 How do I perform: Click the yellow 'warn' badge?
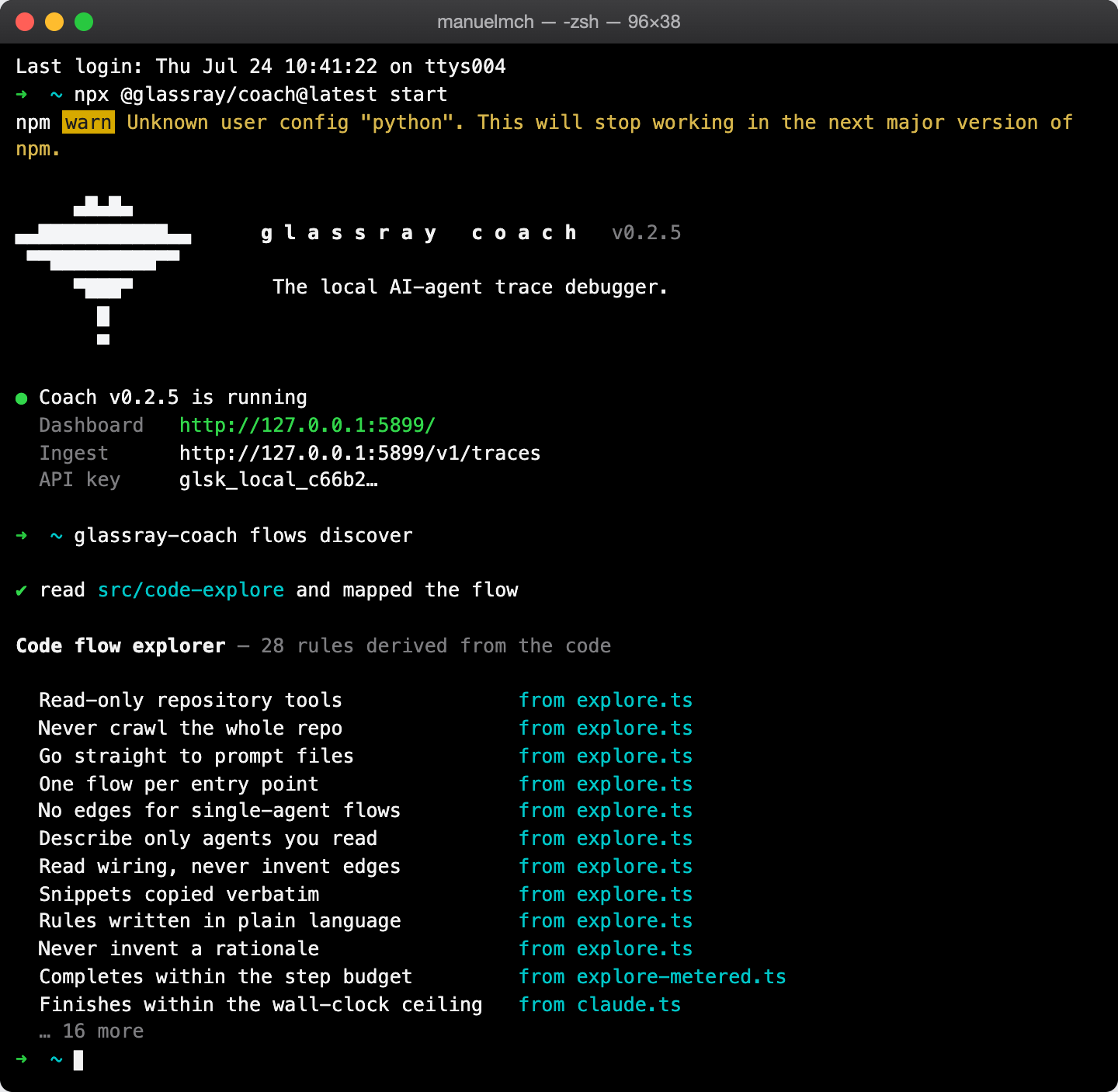89,122
